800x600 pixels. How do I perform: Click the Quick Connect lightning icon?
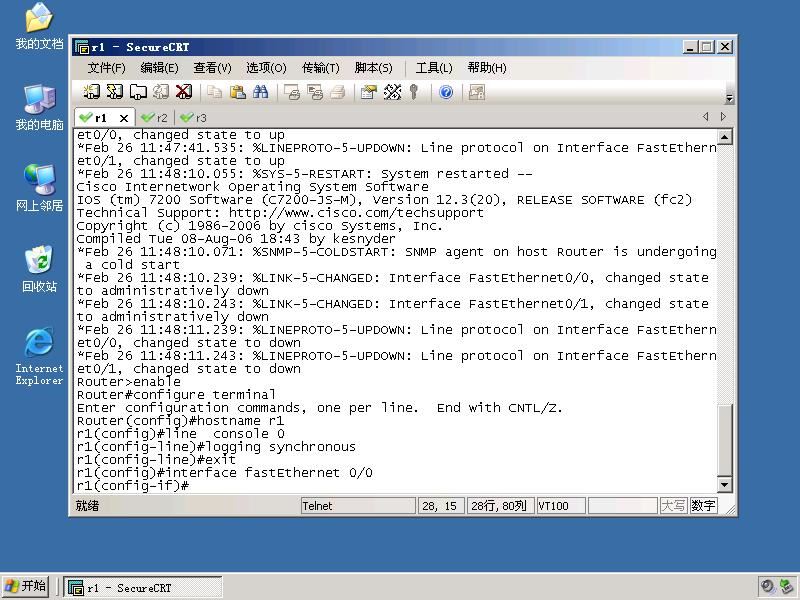pyautogui.click(x=115, y=92)
